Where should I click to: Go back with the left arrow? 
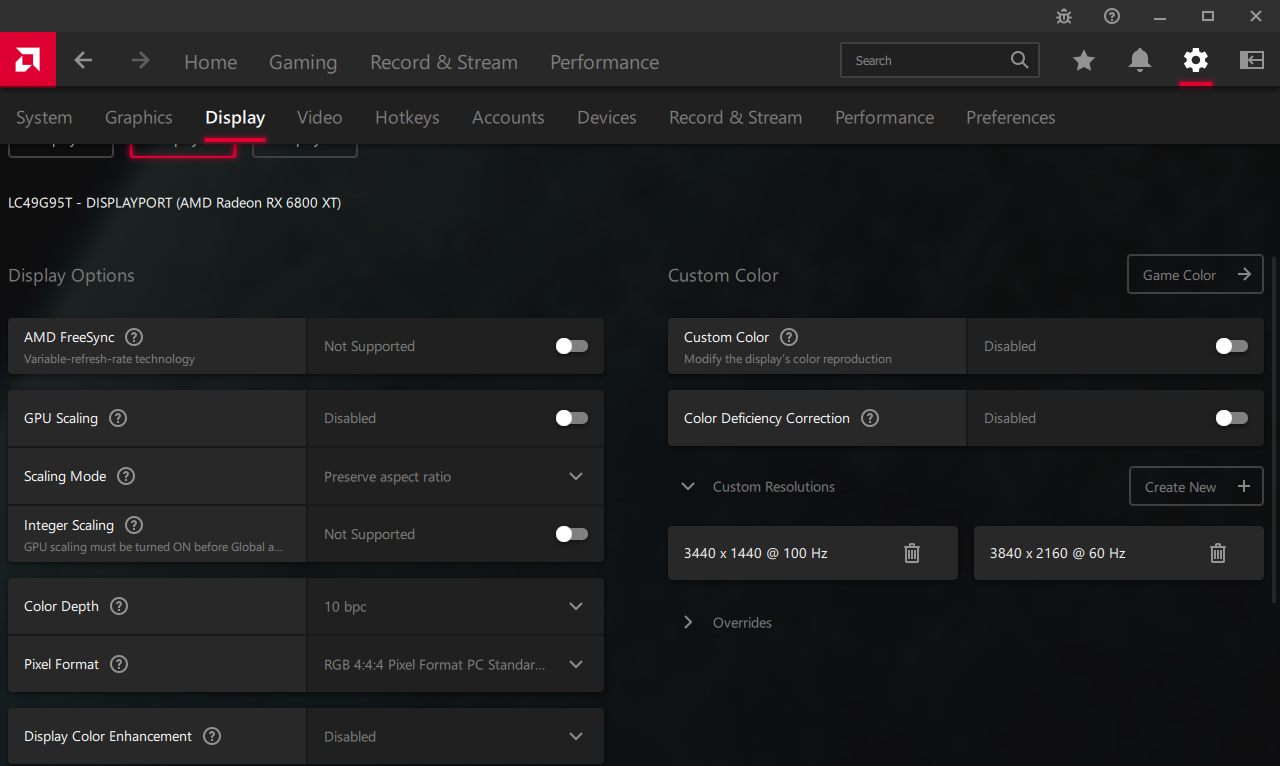84,60
